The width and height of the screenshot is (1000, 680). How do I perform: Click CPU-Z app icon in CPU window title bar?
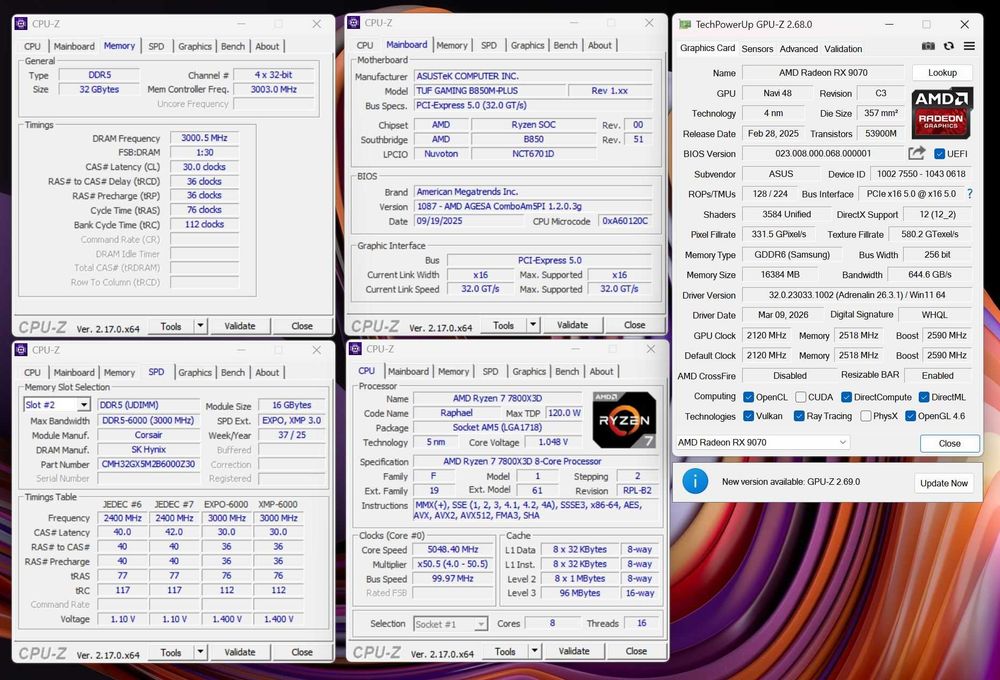pyautogui.click(x=355, y=348)
